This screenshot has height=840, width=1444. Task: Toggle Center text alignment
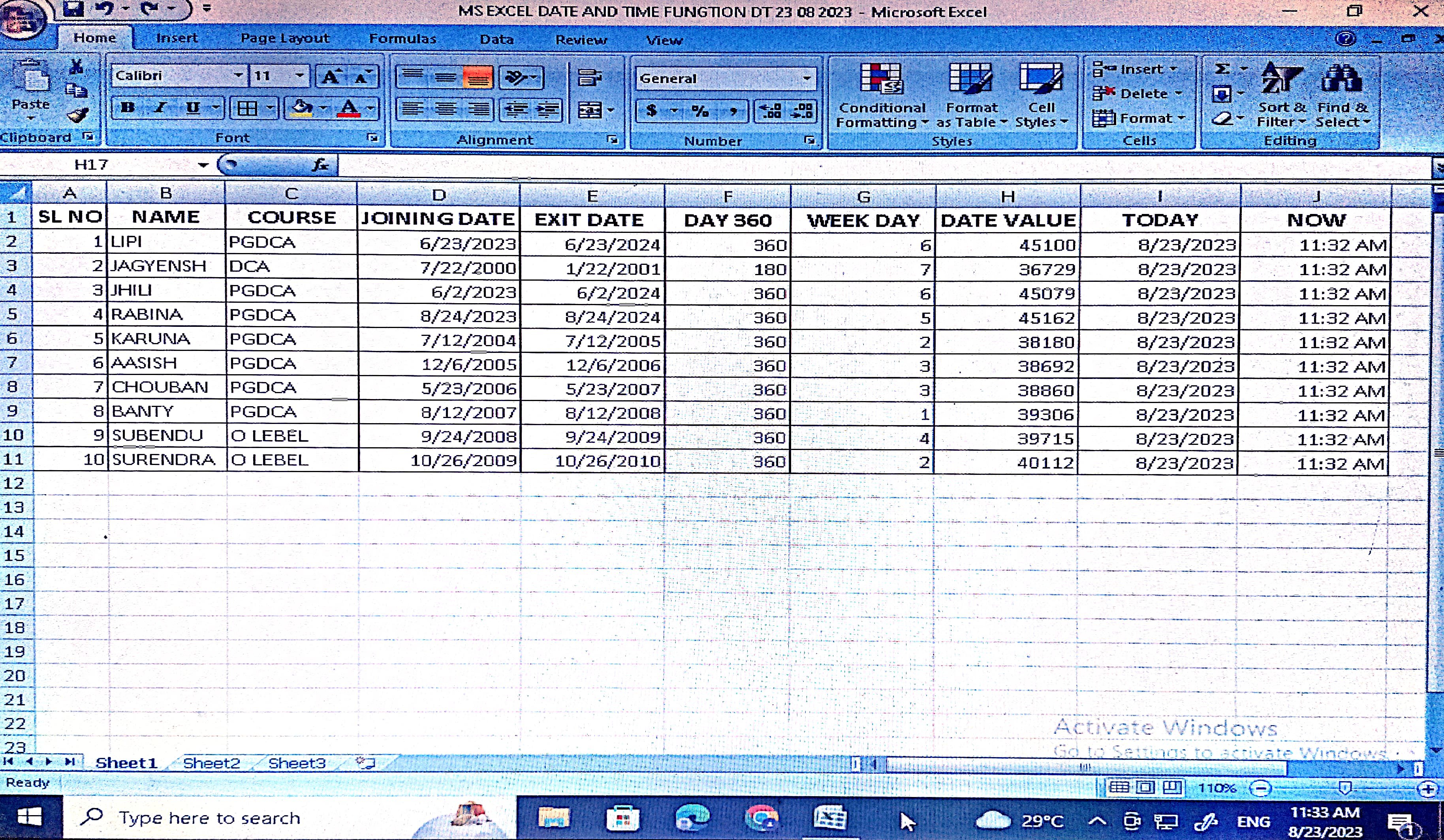(445, 109)
